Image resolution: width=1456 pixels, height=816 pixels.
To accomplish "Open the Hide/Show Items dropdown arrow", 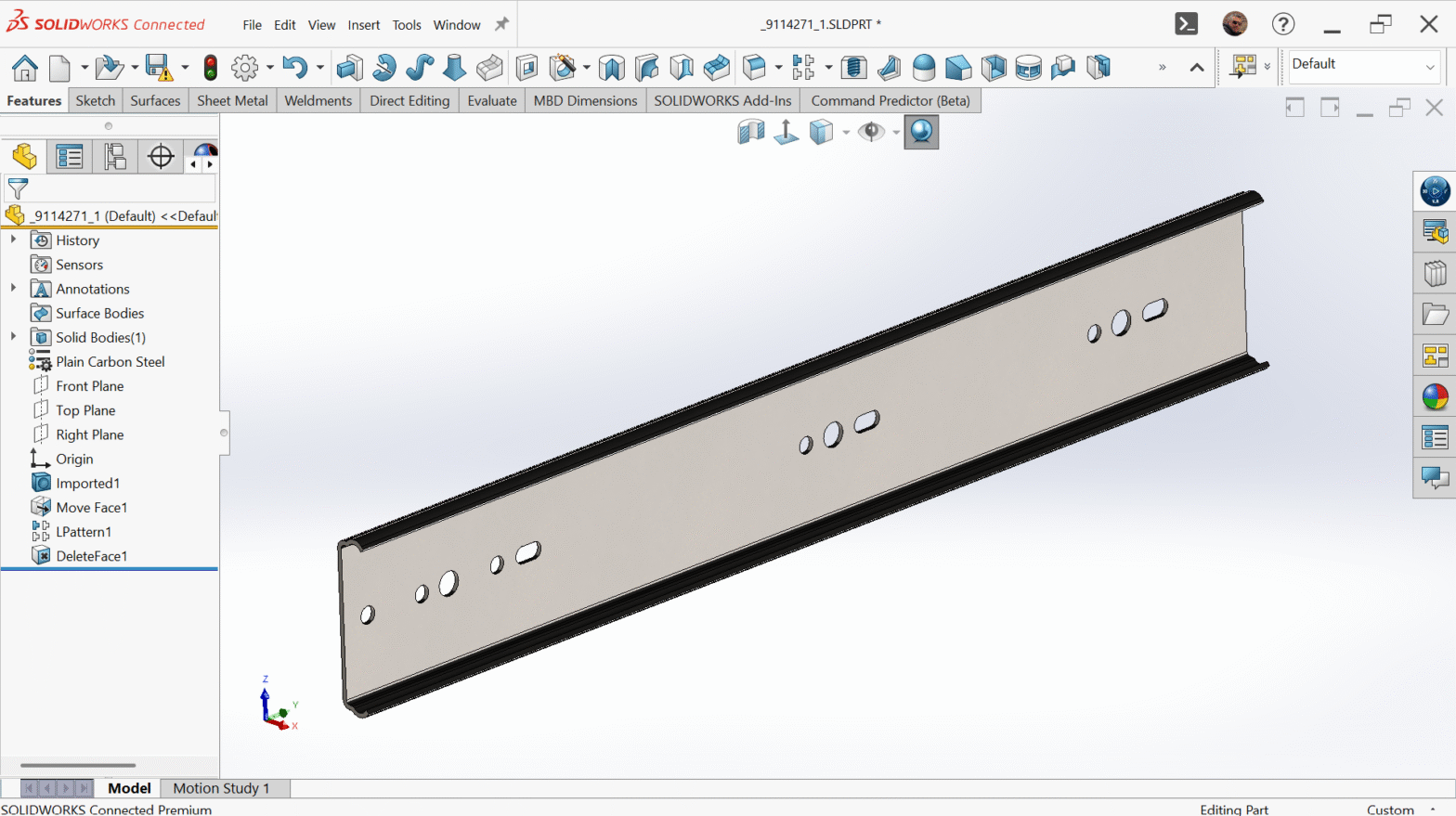I will click(x=896, y=133).
